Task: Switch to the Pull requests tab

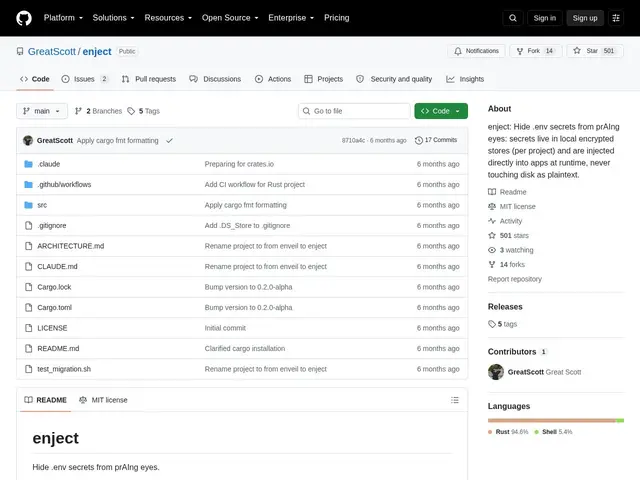Action: (149, 79)
